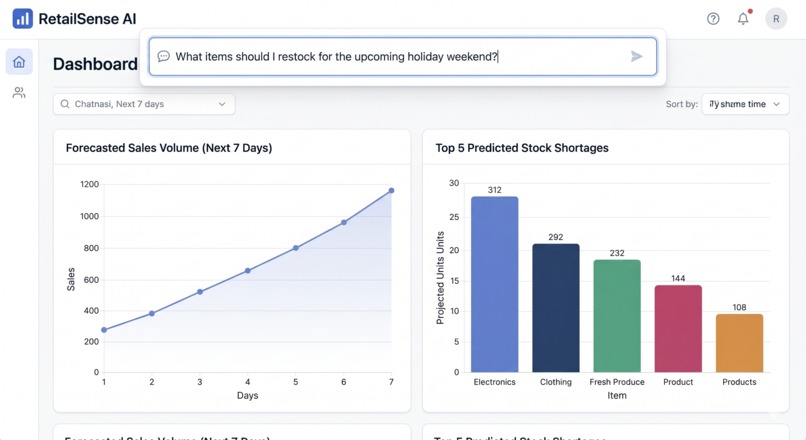Click the Forecasted Sales Volume card title
806x440 pixels.
click(x=169, y=148)
